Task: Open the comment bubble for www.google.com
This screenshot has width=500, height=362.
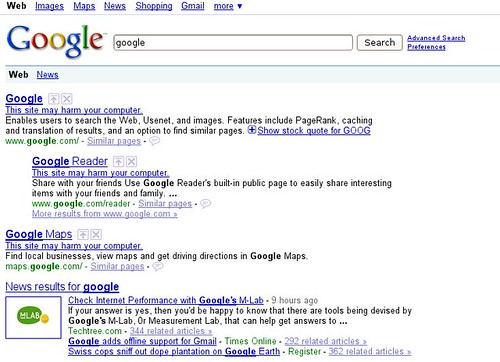Action: click(x=154, y=141)
